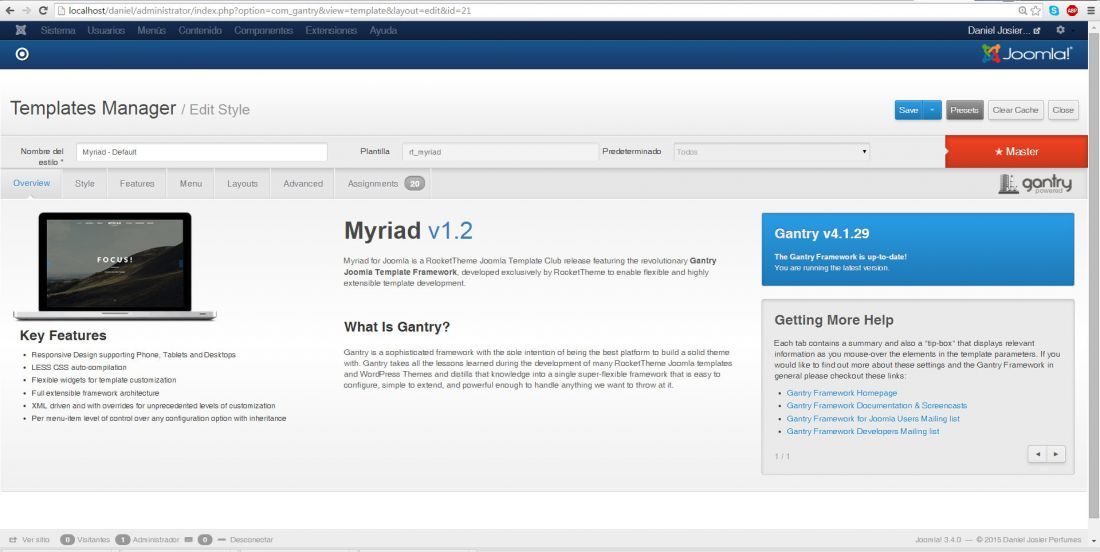1100x552 pixels.
Task: Click the Close button in toolbar
Action: pyautogui.click(x=1063, y=110)
